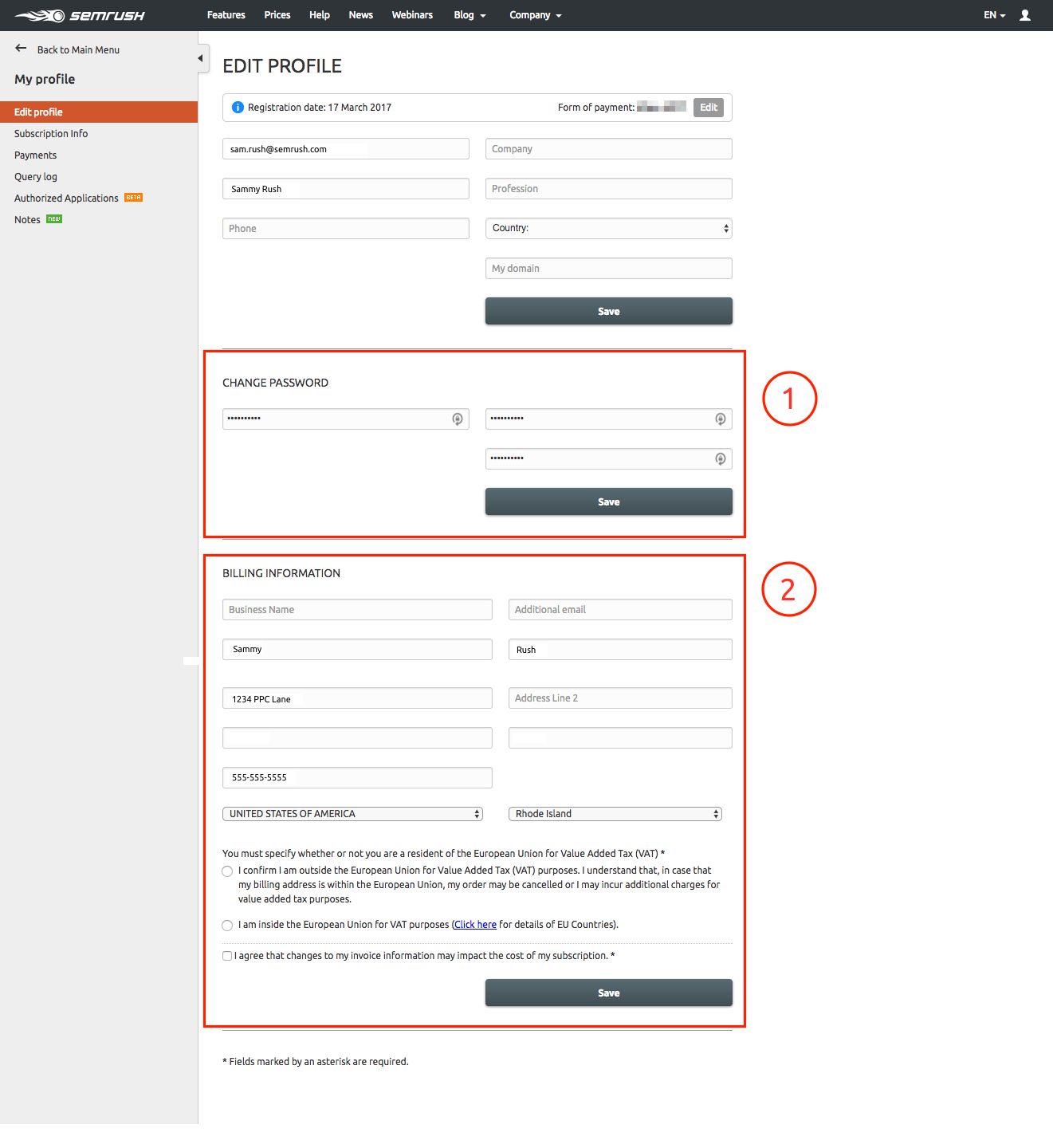The width and height of the screenshot is (1053, 1148).
Task: Open Payments in sidebar
Action: (x=35, y=155)
